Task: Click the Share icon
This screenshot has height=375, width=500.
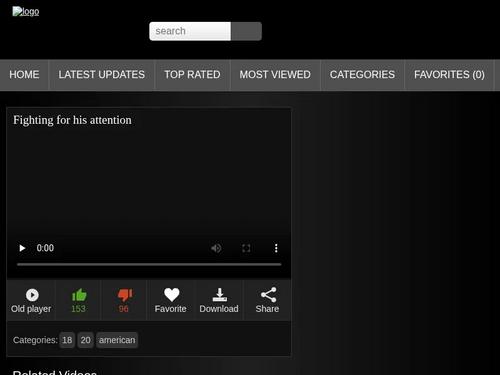Action: tap(269, 295)
